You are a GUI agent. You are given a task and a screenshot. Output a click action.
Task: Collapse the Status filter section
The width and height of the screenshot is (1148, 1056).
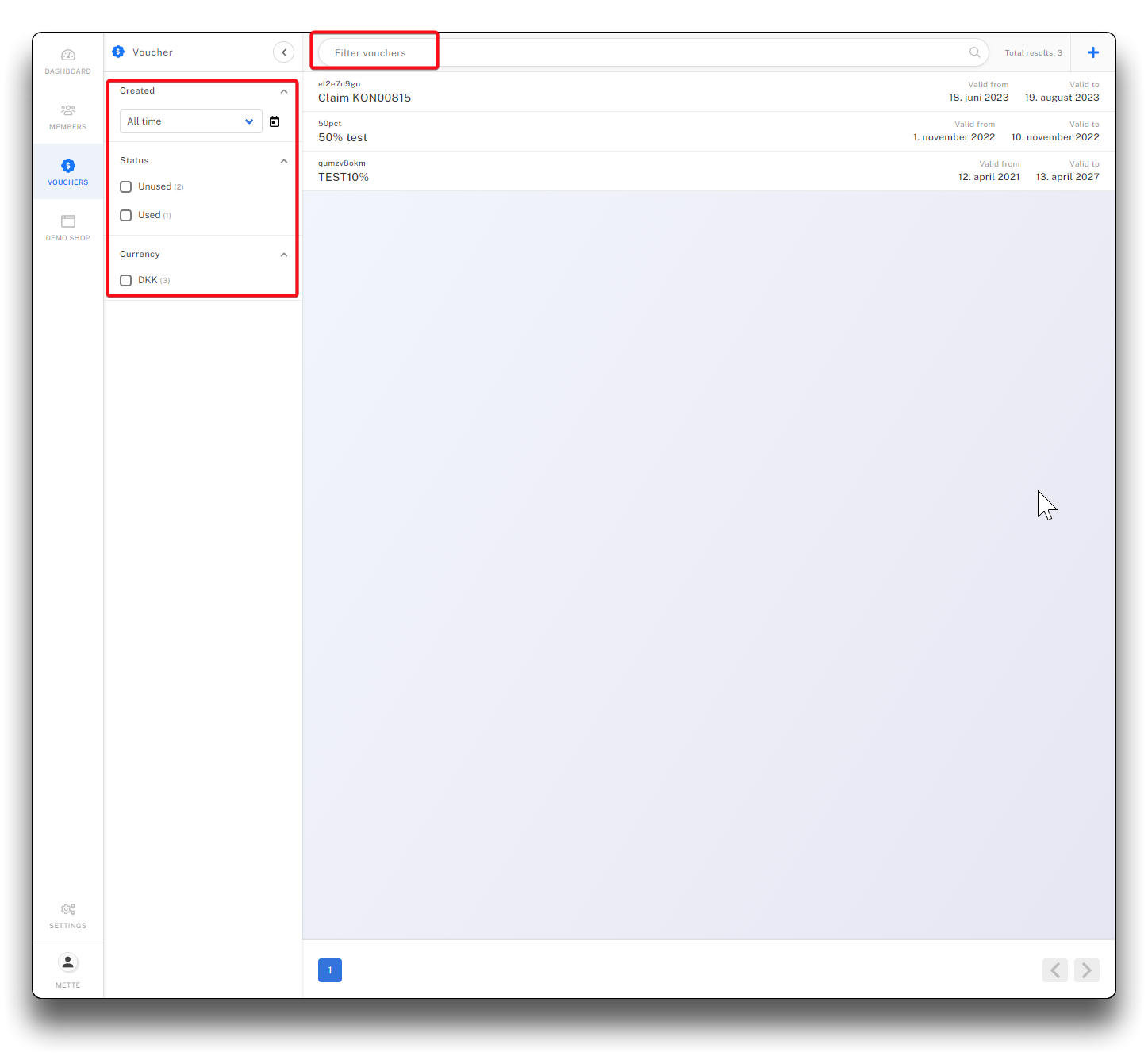pyautogui.click(x=284, y=161)
